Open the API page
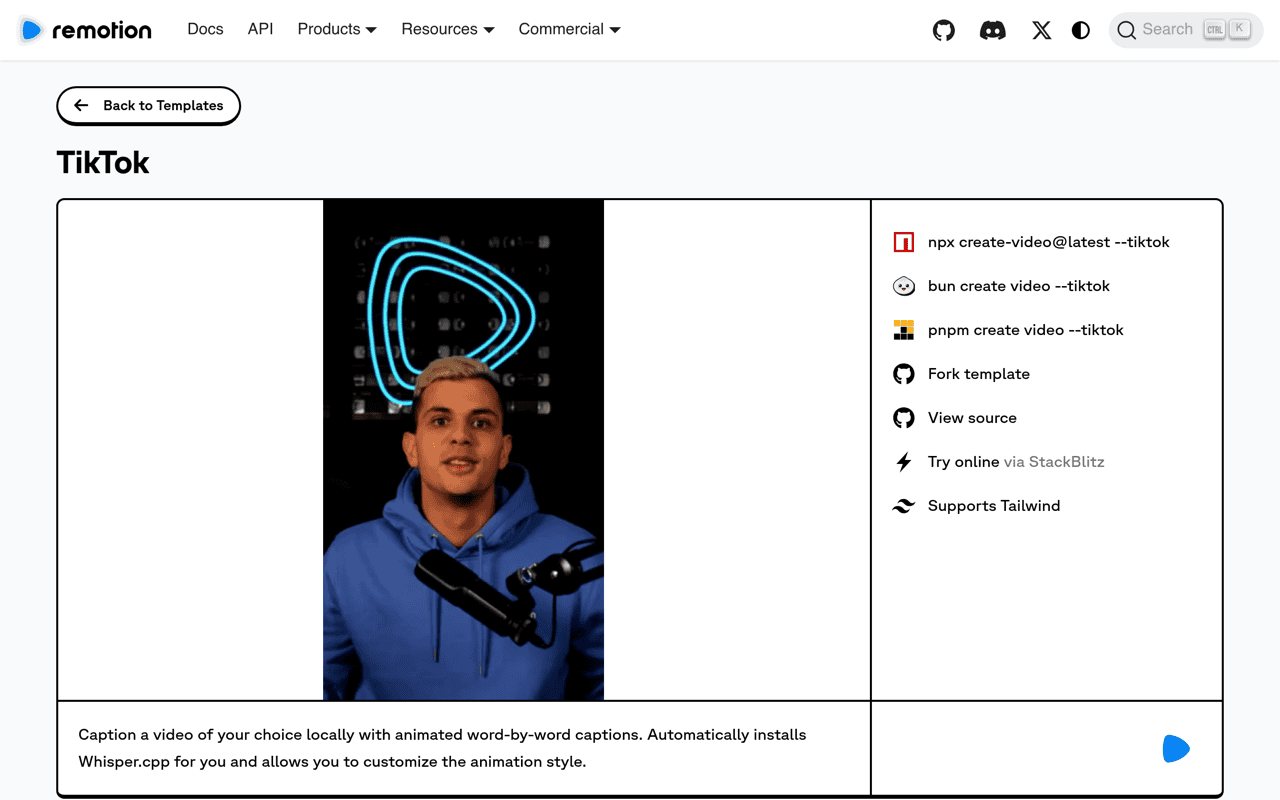This screenshot has height=800, width=1280. pyautogui.click(x=260, y=29)
